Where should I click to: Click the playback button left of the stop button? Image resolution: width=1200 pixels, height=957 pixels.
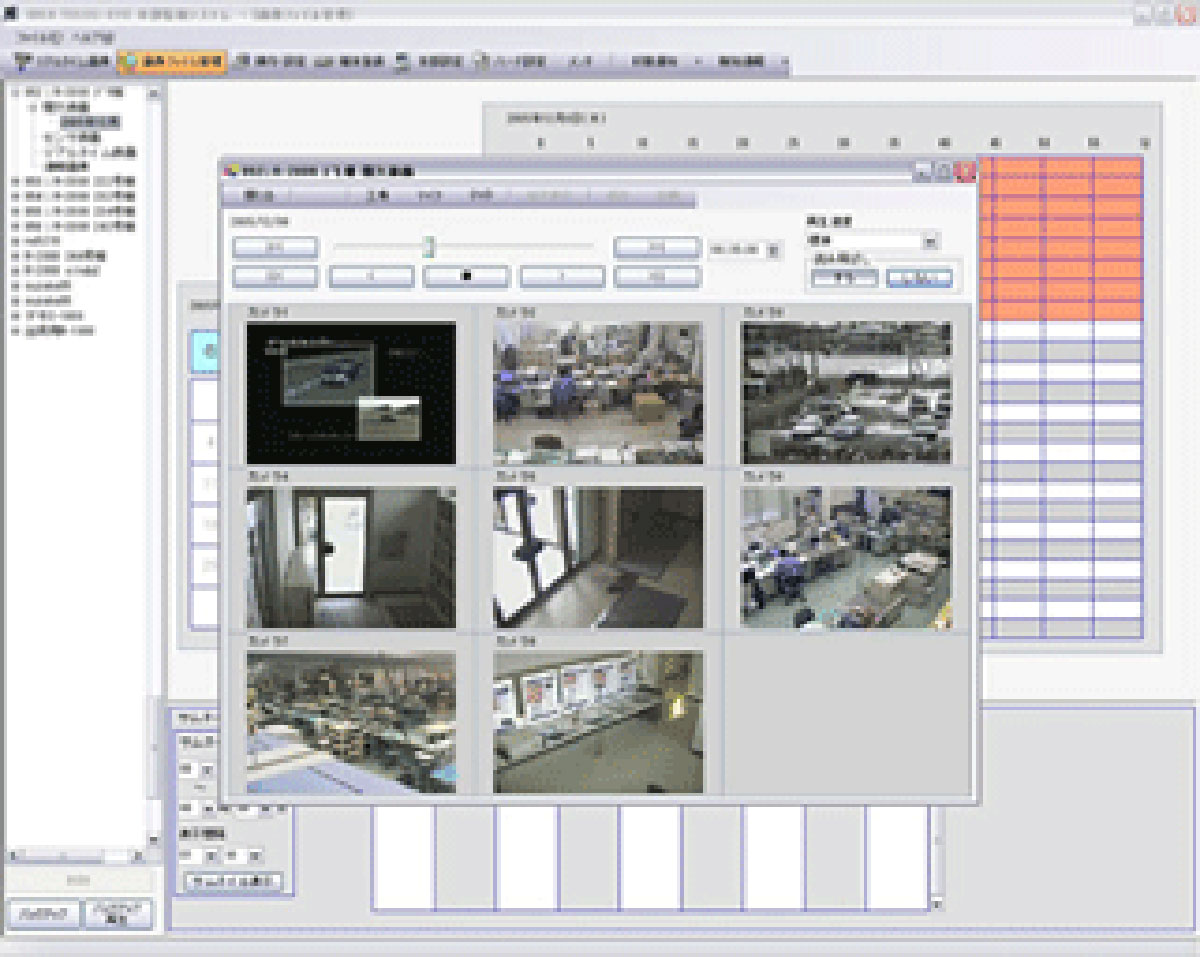371,277
